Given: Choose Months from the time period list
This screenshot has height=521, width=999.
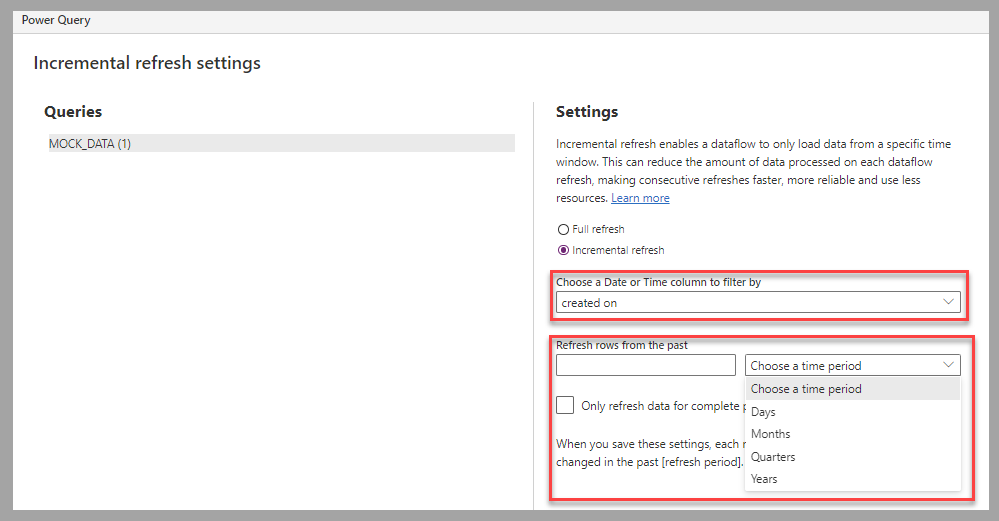Looking at the screenshot, I should [x=852, y=434].
